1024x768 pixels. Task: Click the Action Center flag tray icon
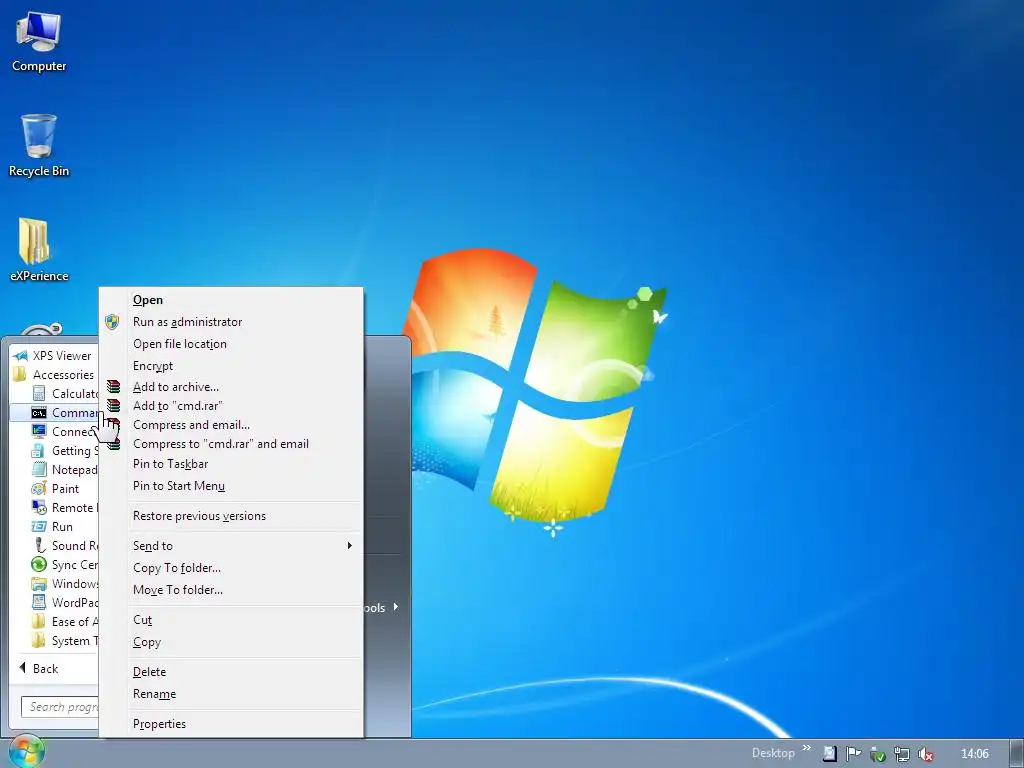pyautogui.click(x=853, y=754)
